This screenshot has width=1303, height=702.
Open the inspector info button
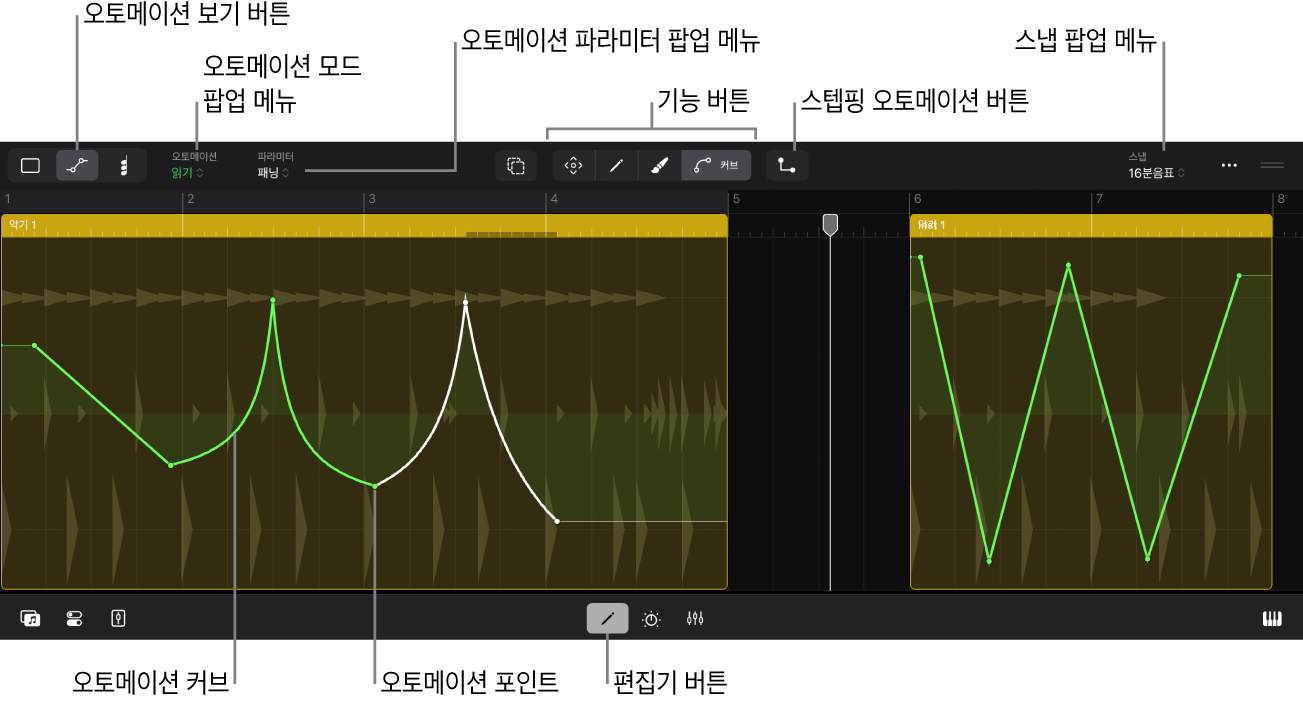coord(118,619)
